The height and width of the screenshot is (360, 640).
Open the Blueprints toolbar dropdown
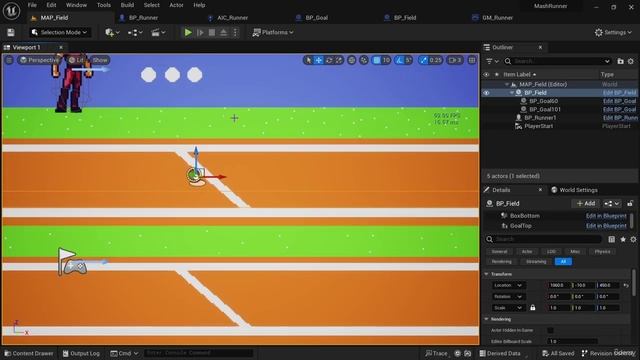click(135, 32)
